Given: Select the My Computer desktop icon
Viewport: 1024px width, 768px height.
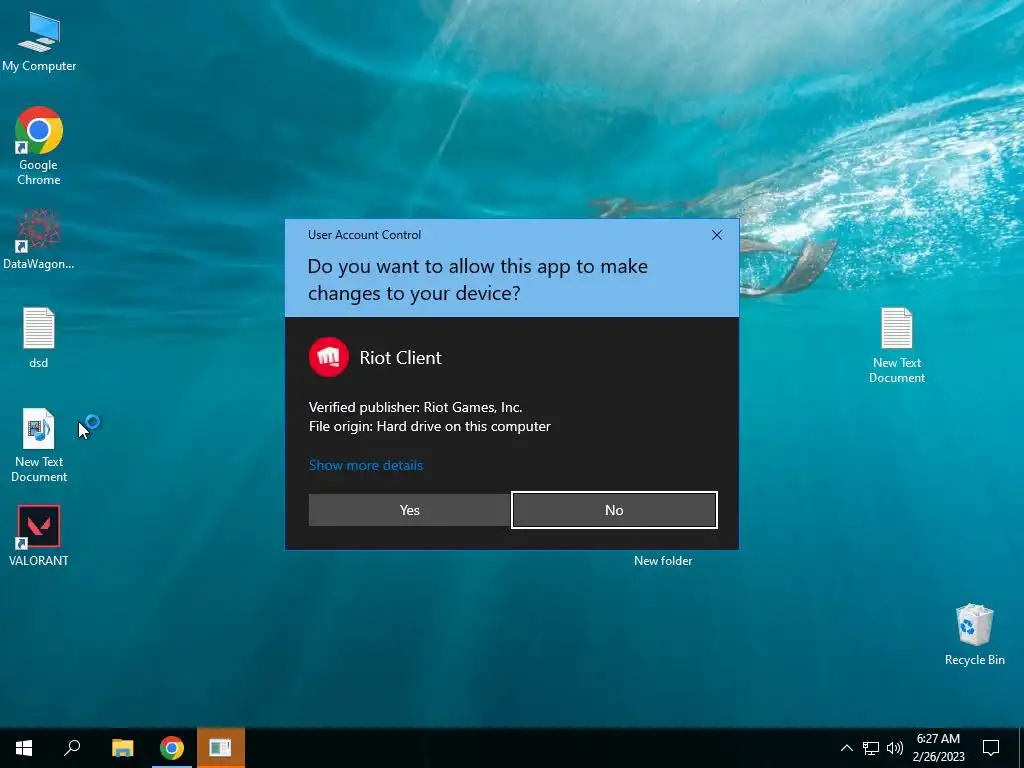Looking at the screenshot, I should [39, 42].
